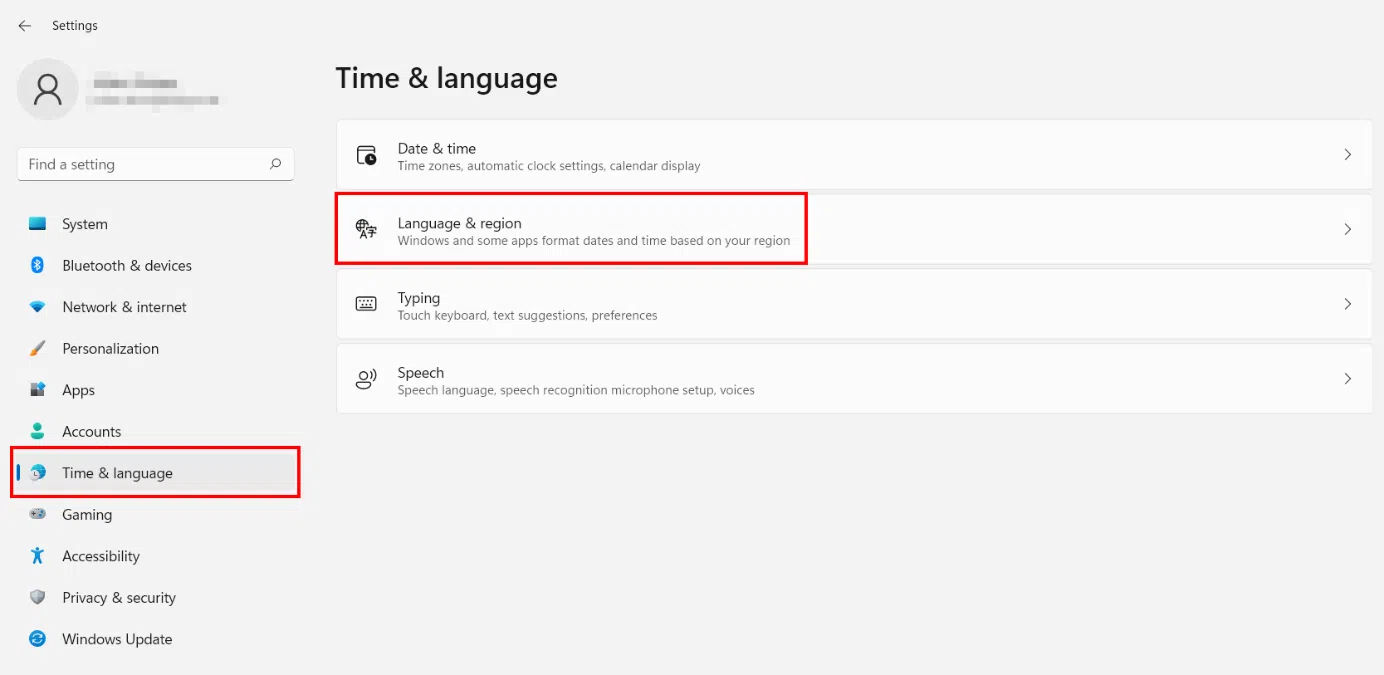This screenshot has height=675, width=1384.
Task: Click the search magnifier icon
Action: [275, 164]
